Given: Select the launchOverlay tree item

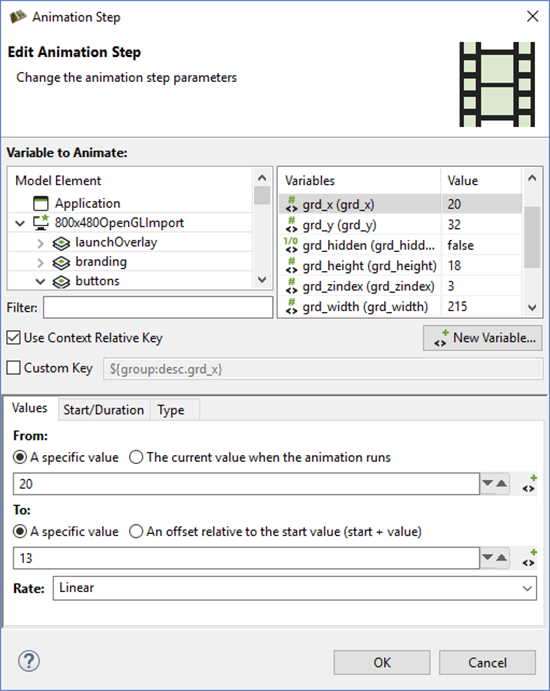Looking at the screenshot, I should [116, 242].
